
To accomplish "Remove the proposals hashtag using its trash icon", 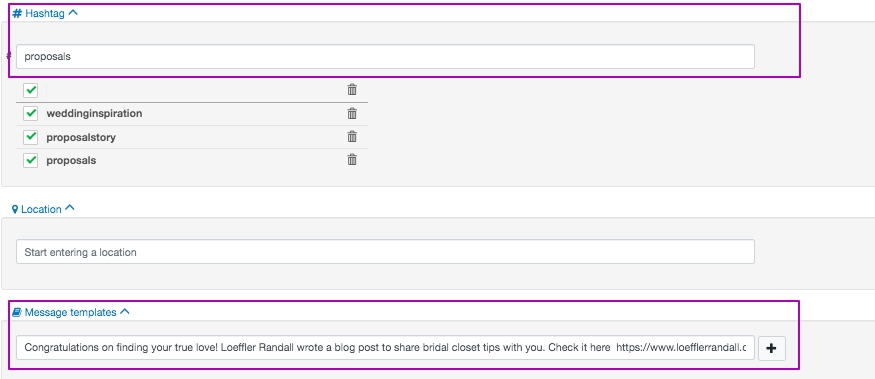I will click(352, 160).
